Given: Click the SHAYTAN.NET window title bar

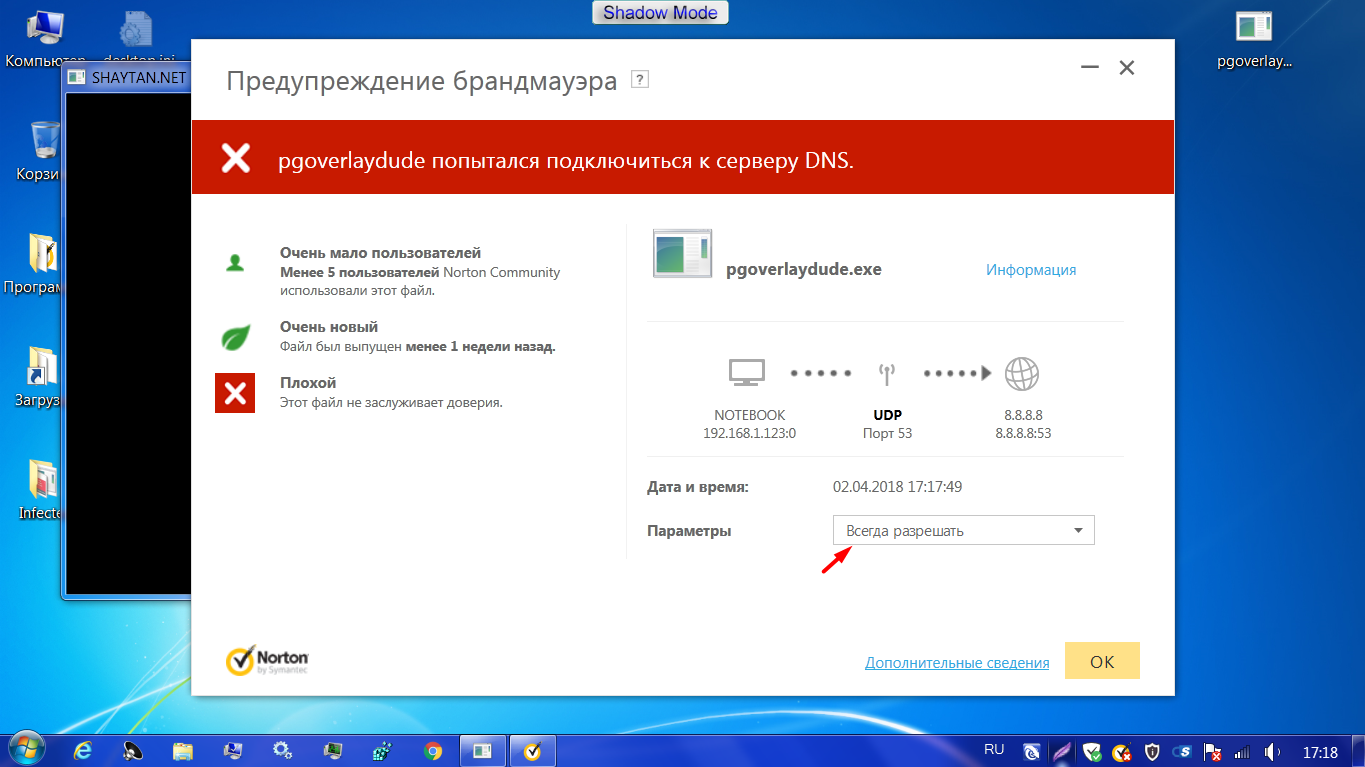Looking at the screenshot, I should point(127,77).
